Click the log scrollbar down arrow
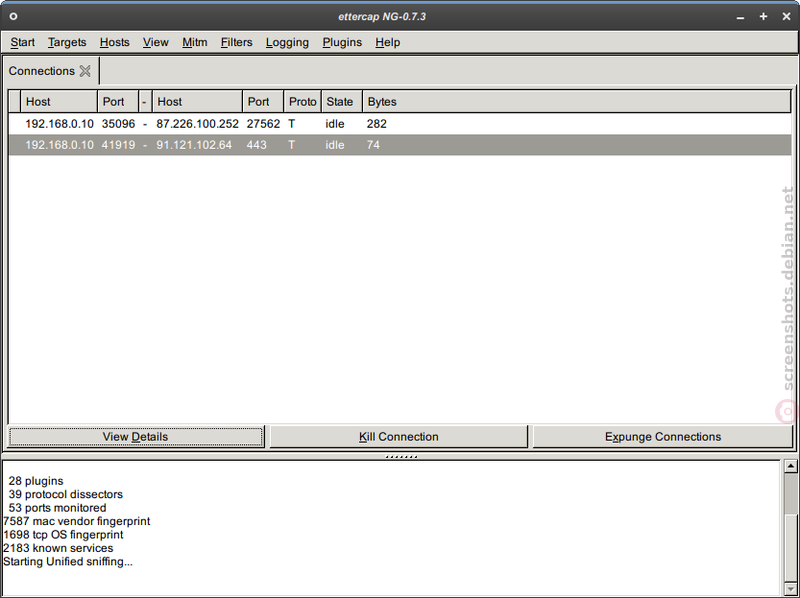The height and width of the screenshot is (598, 800). pos(790,588)
